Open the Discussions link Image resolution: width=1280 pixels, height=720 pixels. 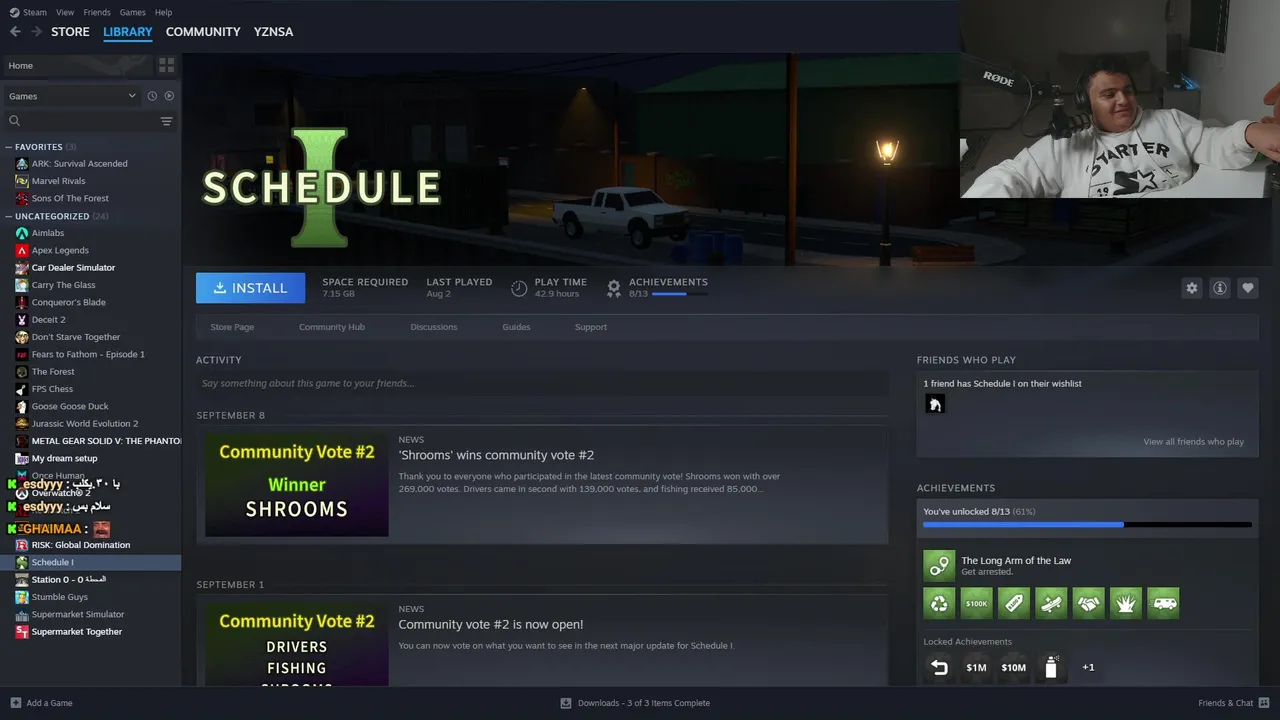pyautogui.click(x=434, y=327)
